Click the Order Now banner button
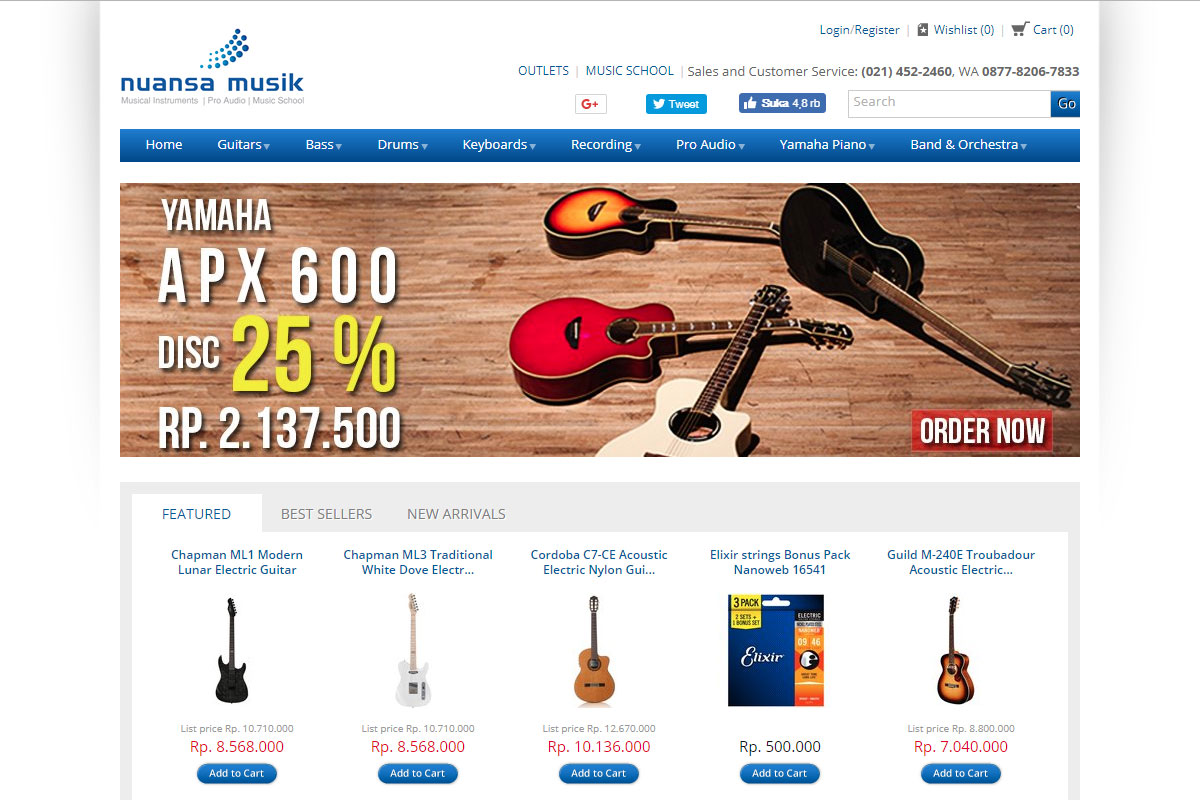This screenshot has width=1200, height=800. [982, 431]
